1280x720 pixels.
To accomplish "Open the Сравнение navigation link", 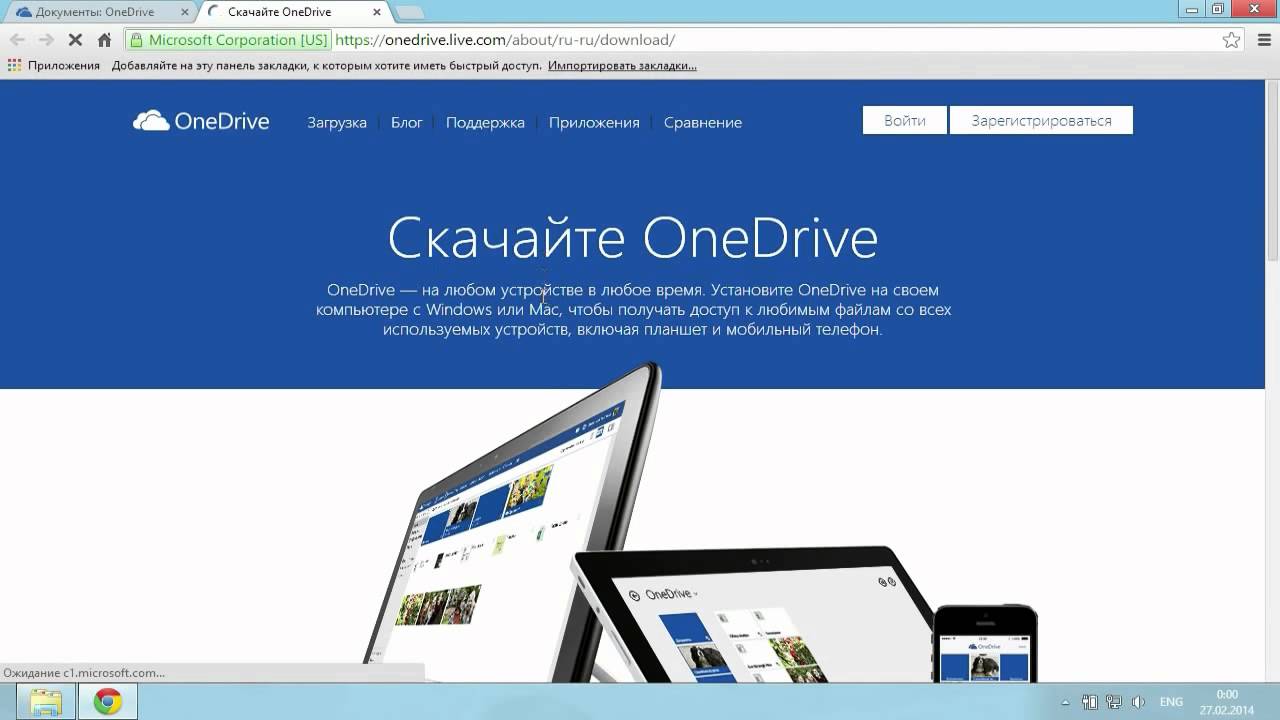I will click(703, 122).
